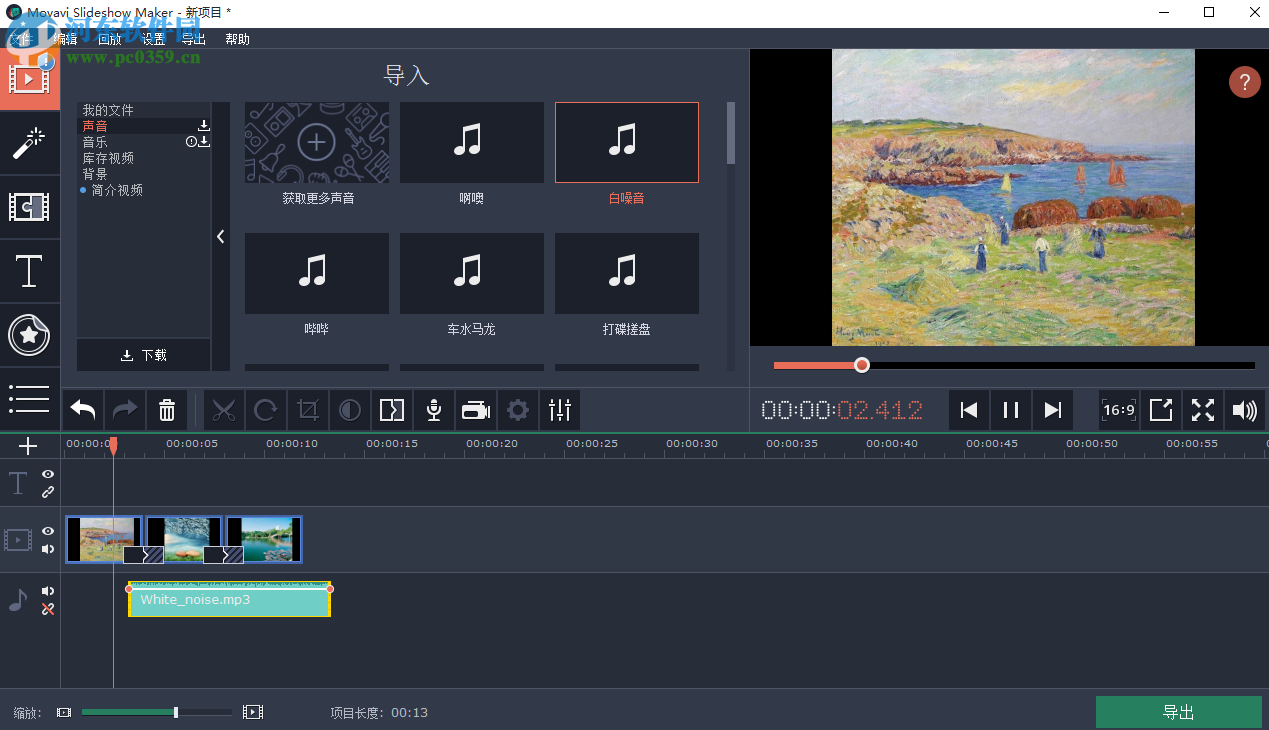Screen dimensions: 1269x730
Task: Mute the video track audio
Action: tap(47, 548)
